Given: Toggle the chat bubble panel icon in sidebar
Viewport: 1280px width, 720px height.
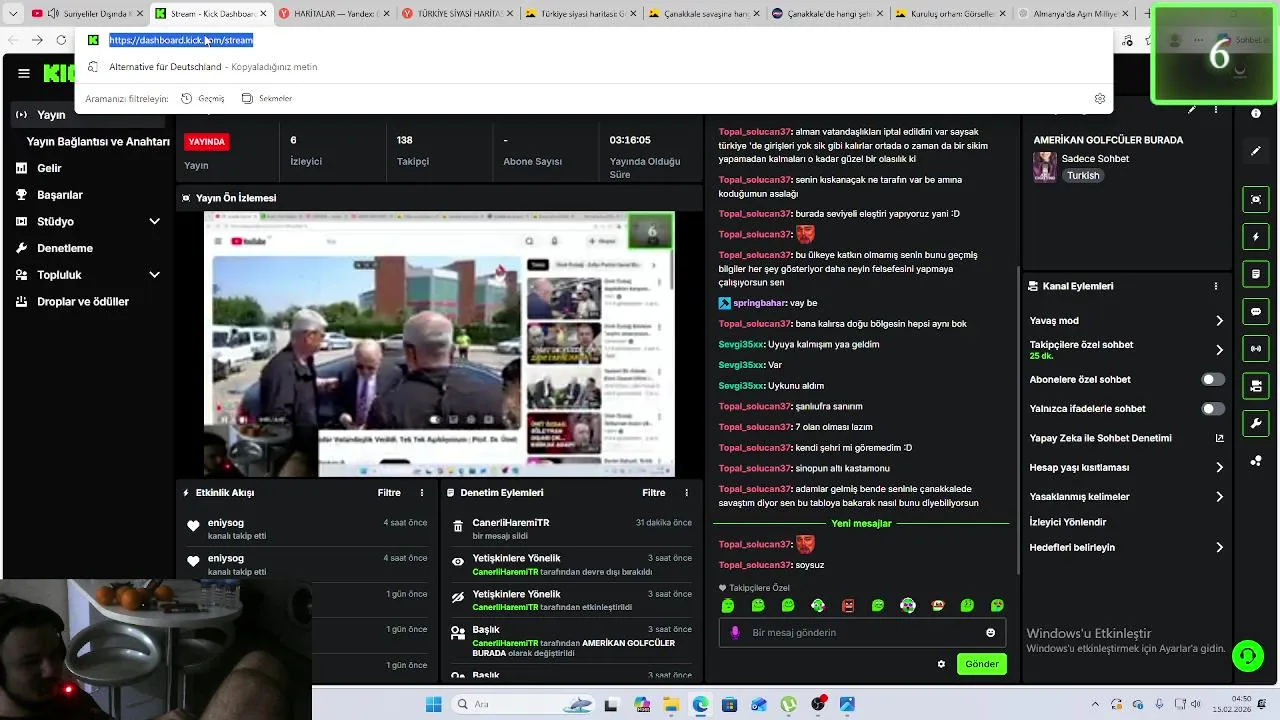Looking at the screenshot, I should [x=1256, y=311].
